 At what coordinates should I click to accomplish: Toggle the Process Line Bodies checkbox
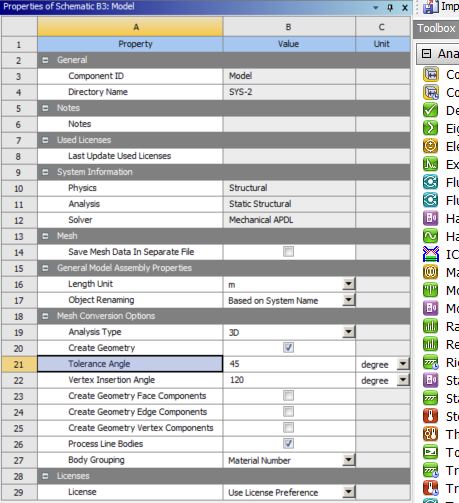coord(288,444)
